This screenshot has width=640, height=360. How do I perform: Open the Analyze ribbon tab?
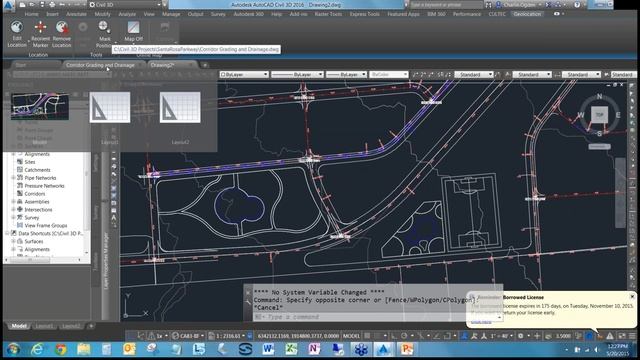click(x=127, y=14)
